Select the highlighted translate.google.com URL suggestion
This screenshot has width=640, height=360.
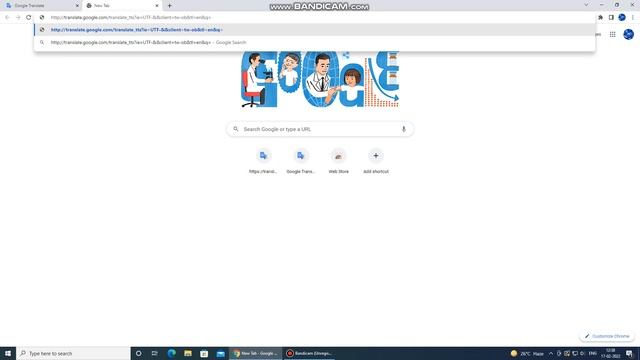coord(315,30)
